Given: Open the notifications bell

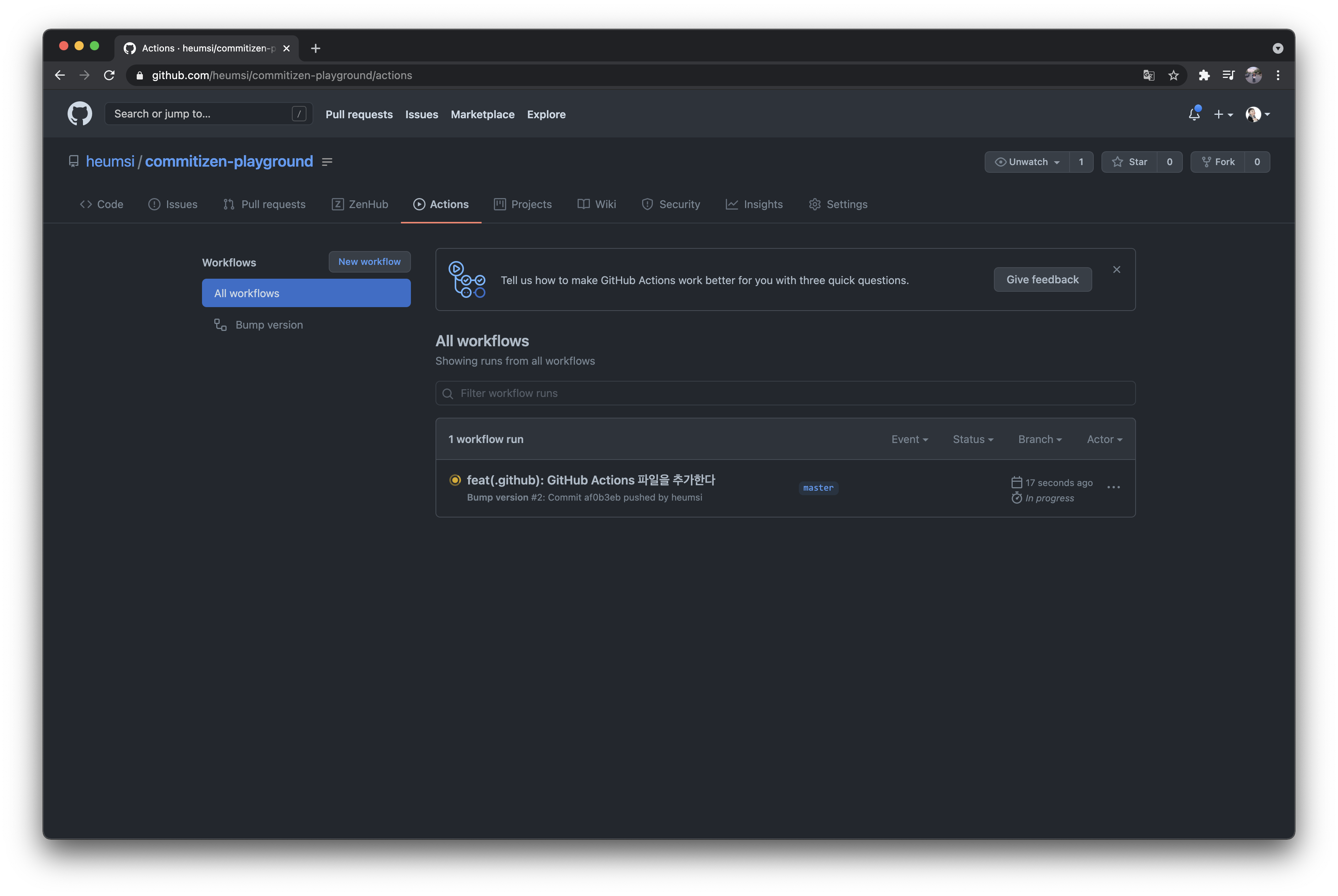Looking at the screenshot, I should pos(1194,114).
